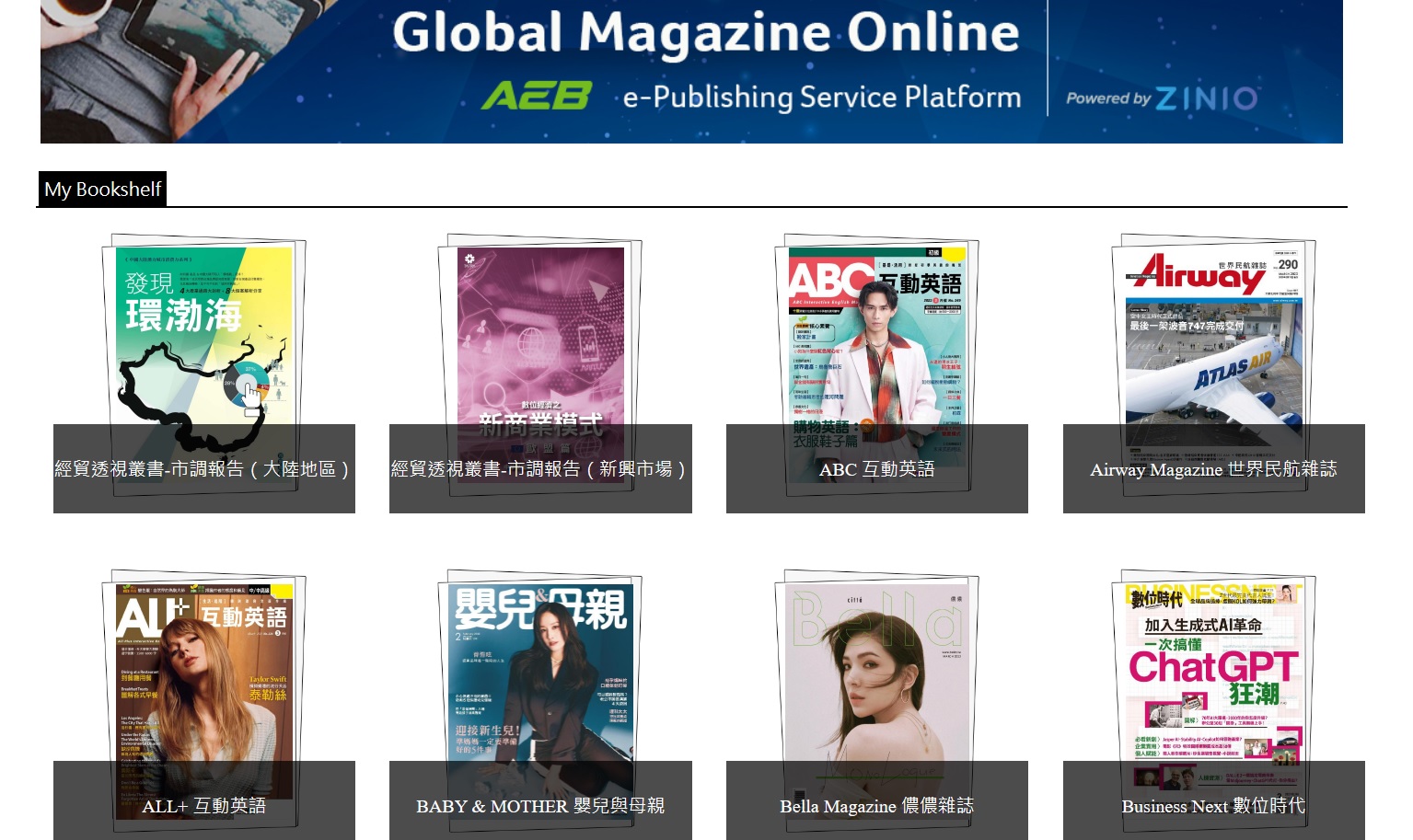Click the AEB logo in the banner
Screen dimensions: 1413x840
[537, 96]
